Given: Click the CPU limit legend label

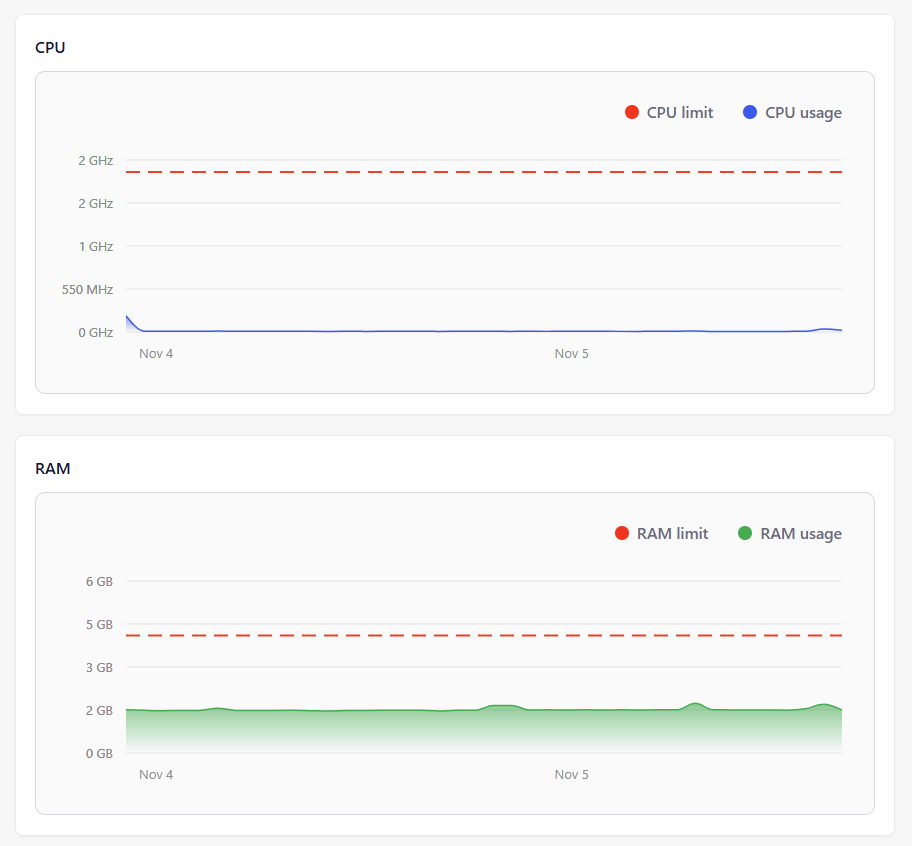Looking at the screenshot, I should pyautogui.click(x=679, y=113).
